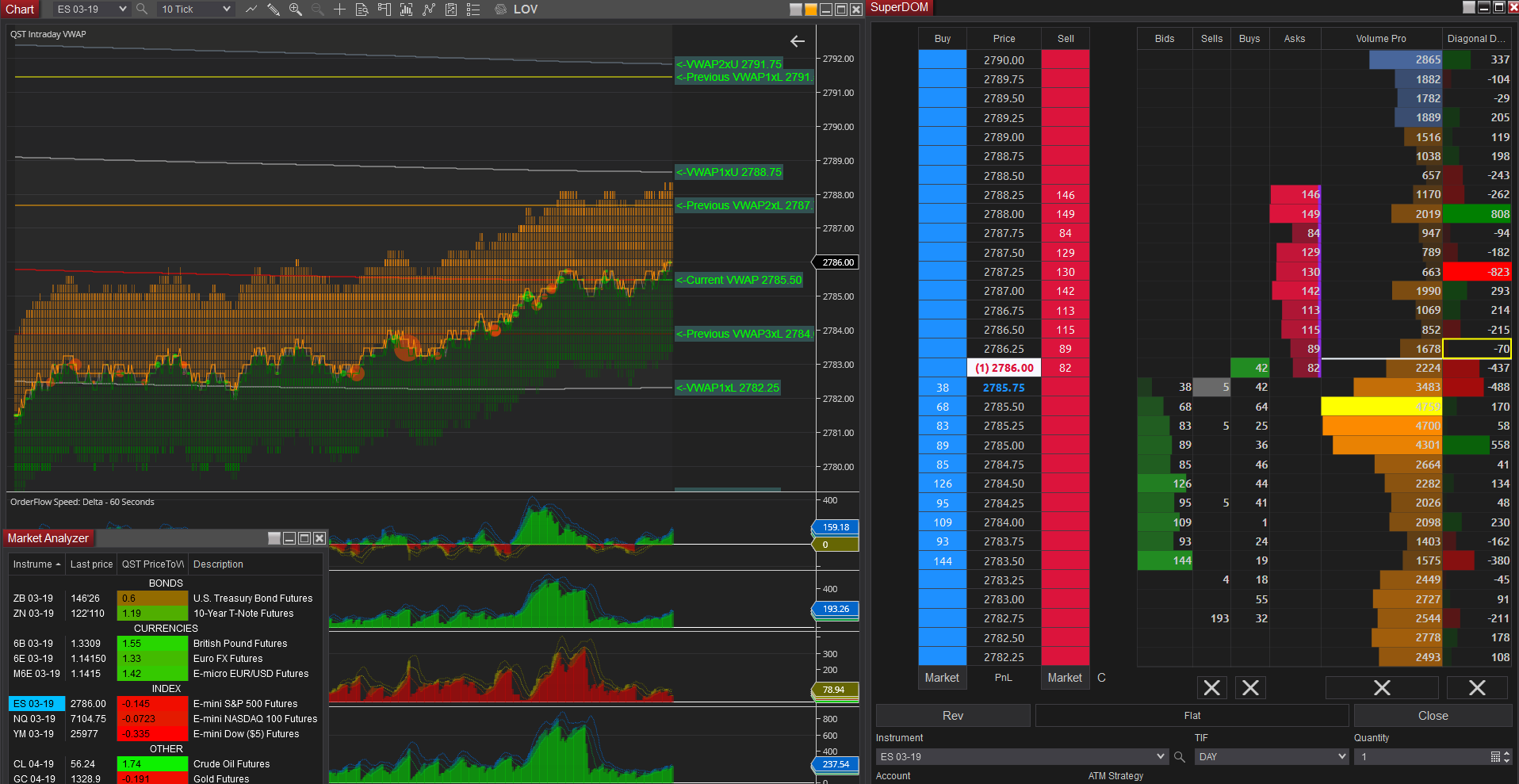Open the quantity selector grid icon
Image resolution: width=1519 pixels, height=784 pixels.
pyautogui.click(x=1495, y=757)
